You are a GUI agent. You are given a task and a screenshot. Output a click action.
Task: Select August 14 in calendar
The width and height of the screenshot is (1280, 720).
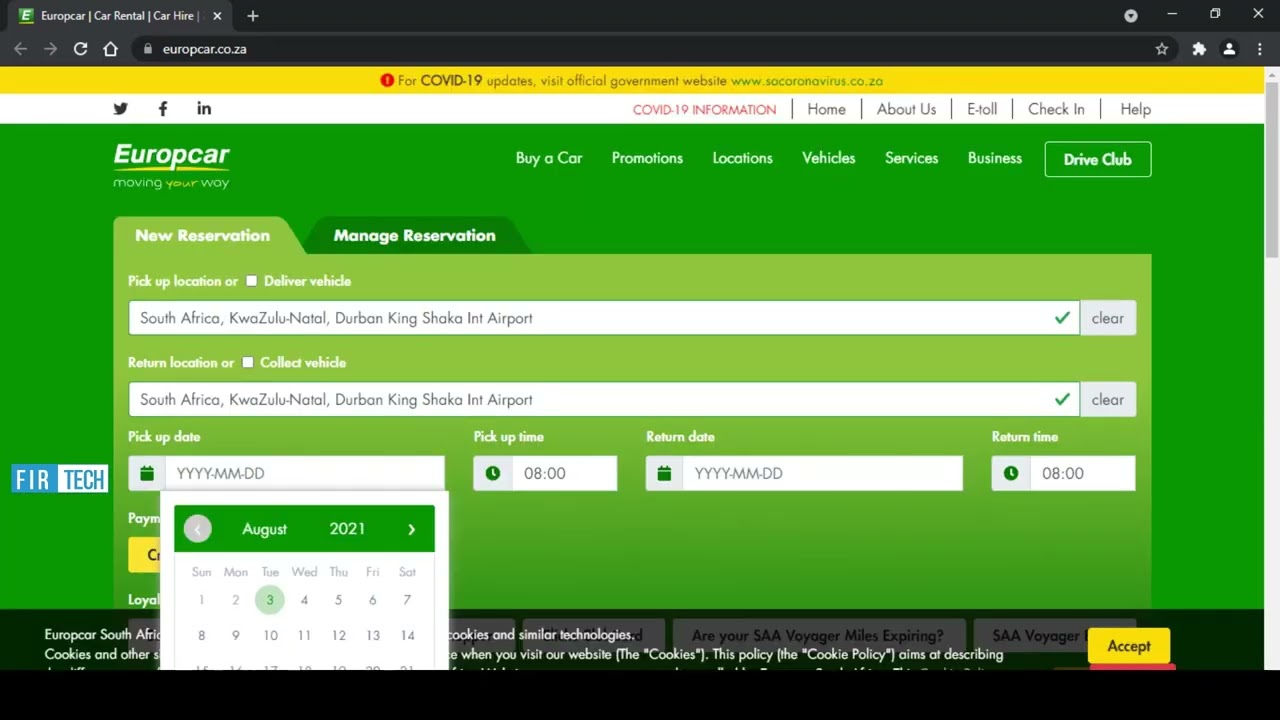click(407, 635)
